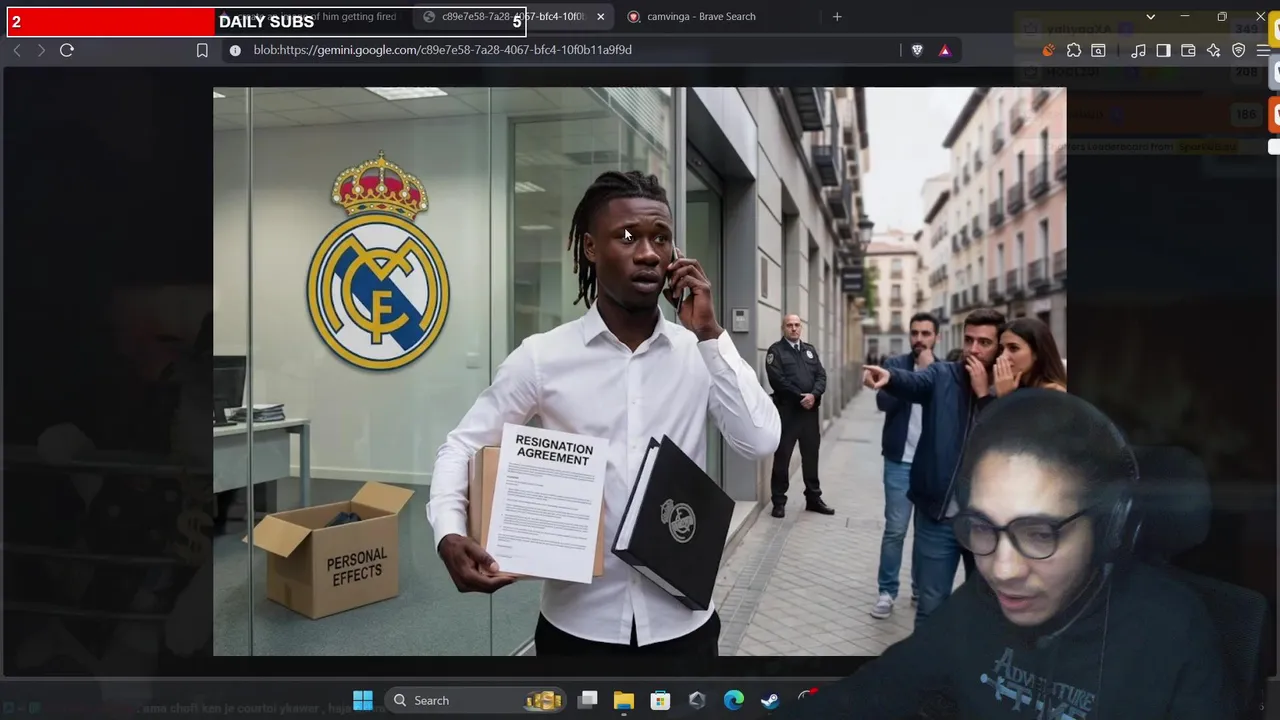Open the Windows Start menu

363,700
